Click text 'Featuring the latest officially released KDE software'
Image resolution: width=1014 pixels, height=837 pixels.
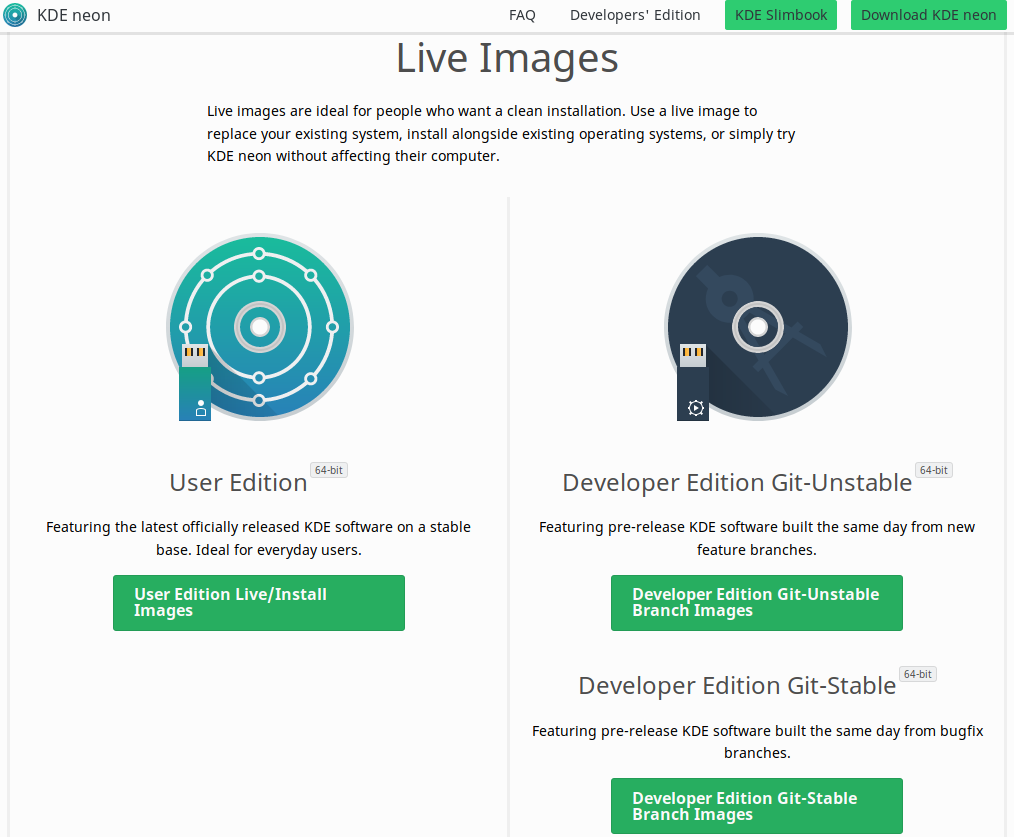click(x=219, y=527)
